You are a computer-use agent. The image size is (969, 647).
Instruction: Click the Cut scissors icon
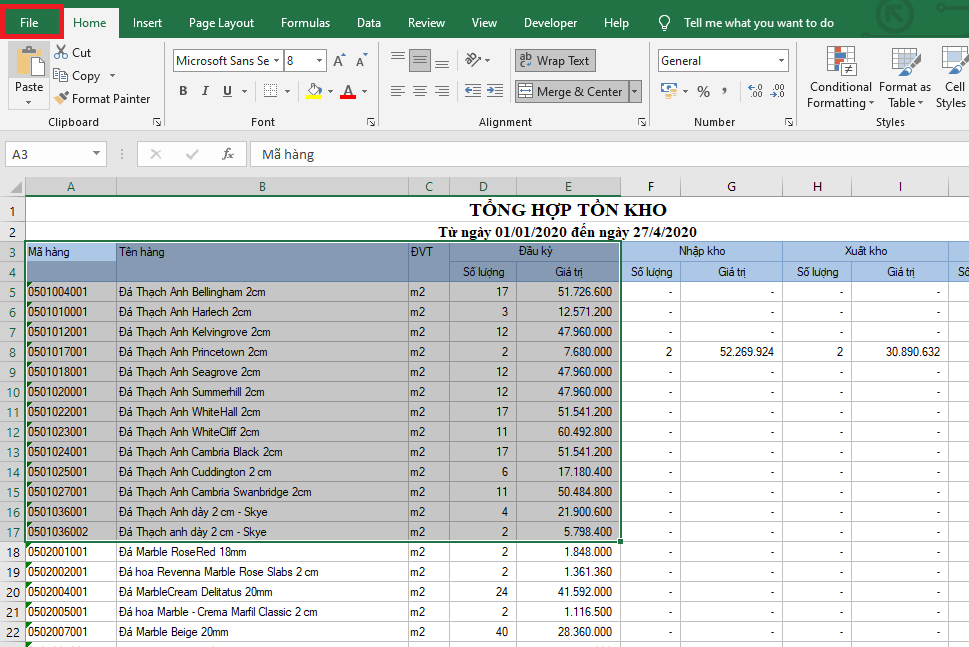pyautogui.click(x=62, y=52)
